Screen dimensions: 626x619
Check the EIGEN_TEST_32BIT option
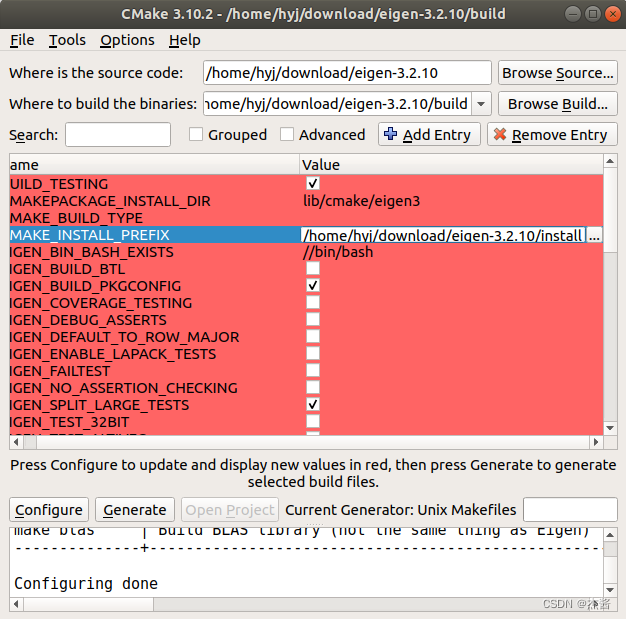point(313,421)
